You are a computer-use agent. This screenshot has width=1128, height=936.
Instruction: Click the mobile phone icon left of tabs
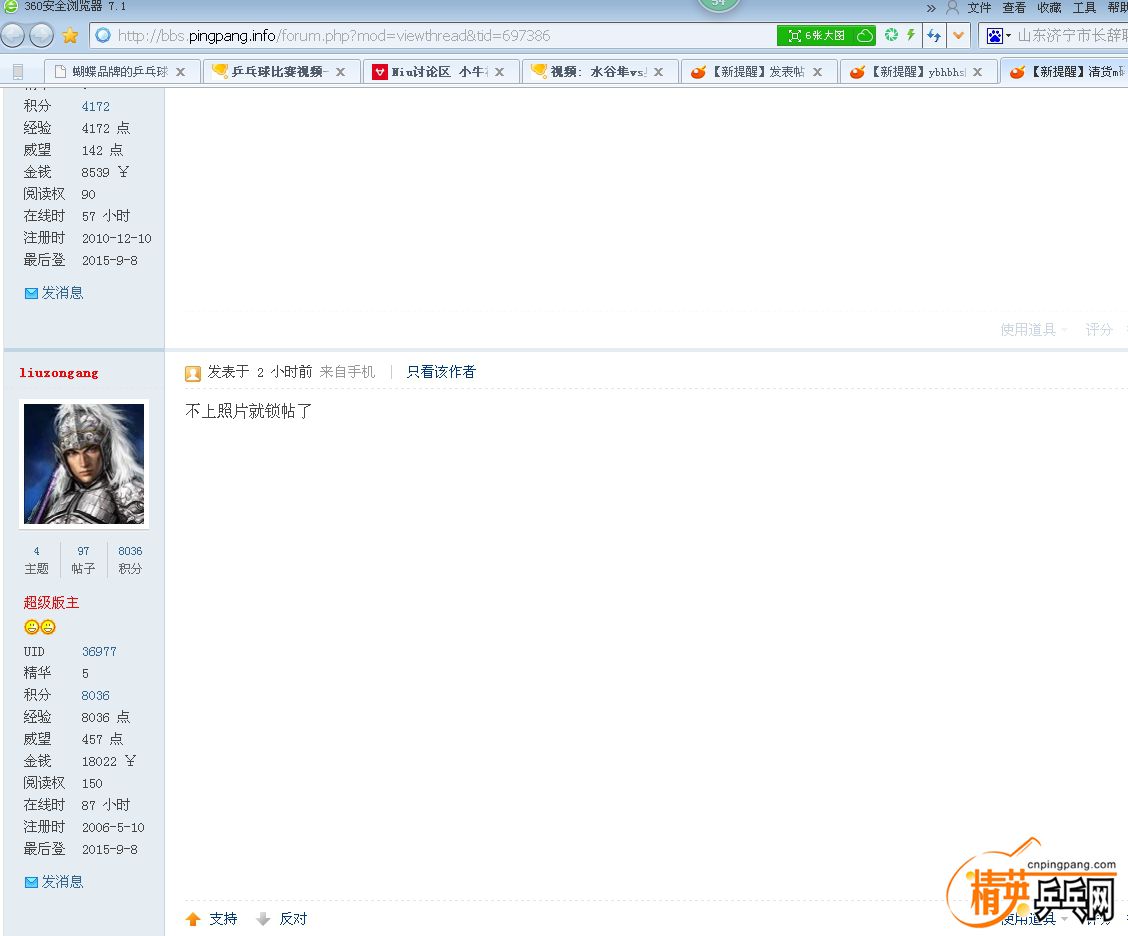18,72
